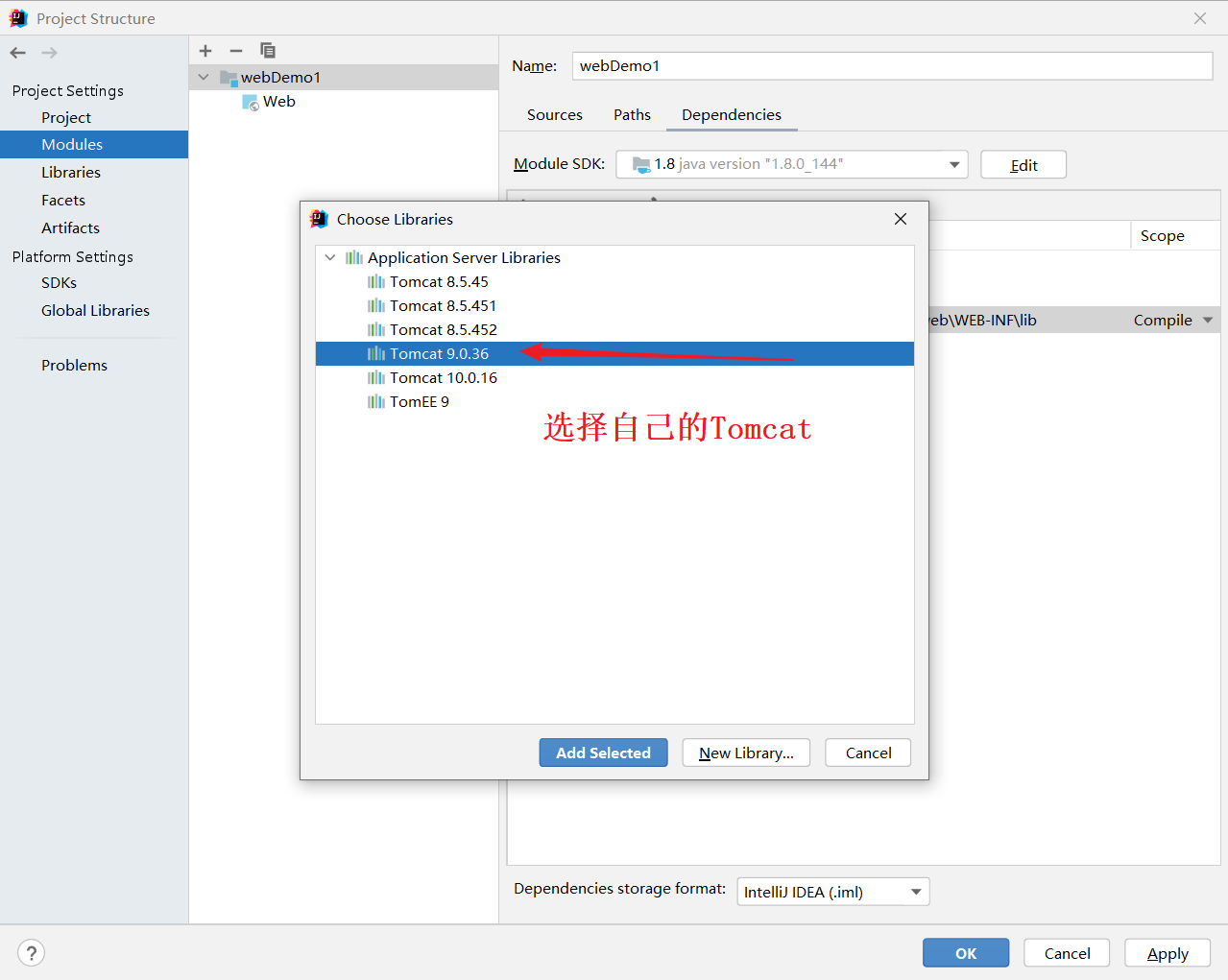The image size is (1228, 980).
Task: Open the Compile scope dropdown
Action: pyautogui.click(x=1208, y=321)
